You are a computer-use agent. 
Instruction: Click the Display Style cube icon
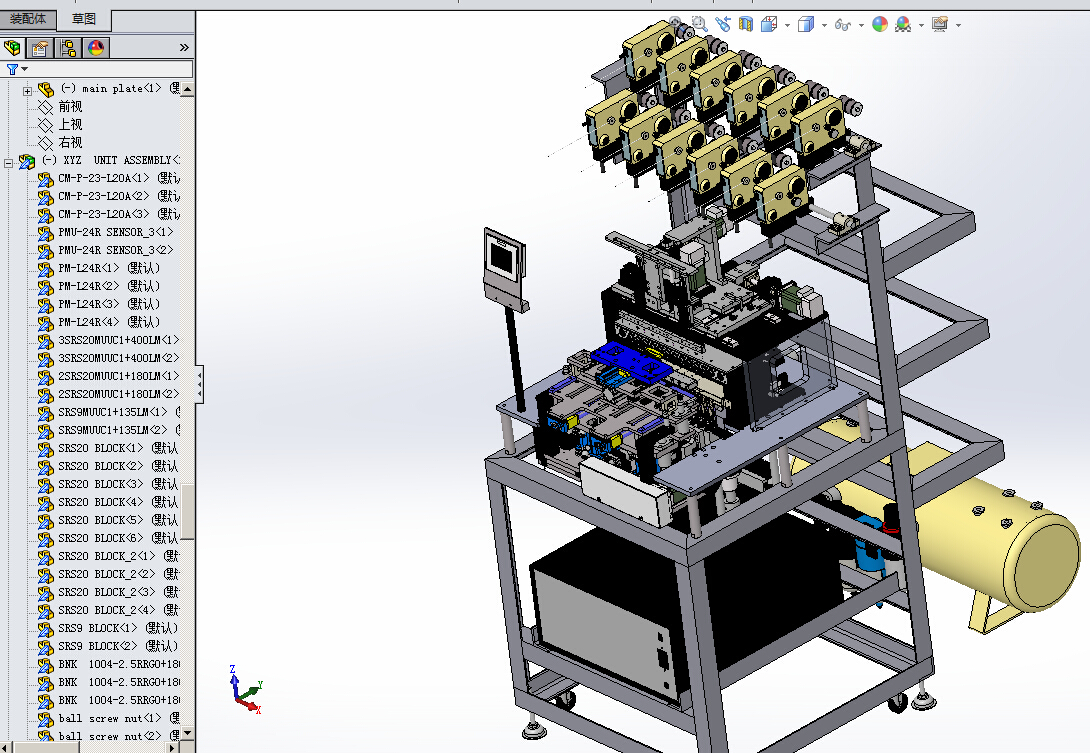[x=806, y=24]
